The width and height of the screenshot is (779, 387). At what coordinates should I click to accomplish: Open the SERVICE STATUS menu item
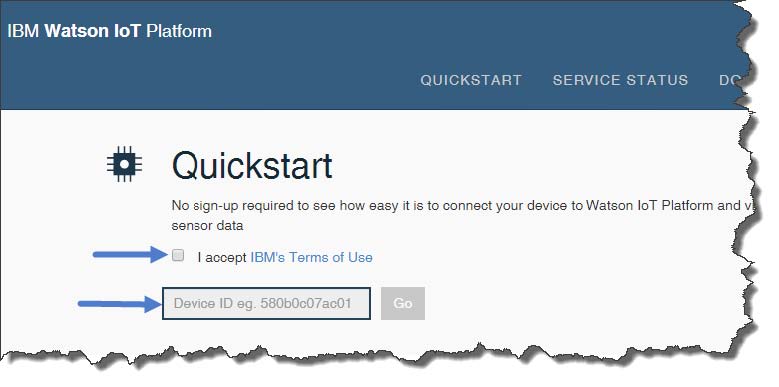621,80
